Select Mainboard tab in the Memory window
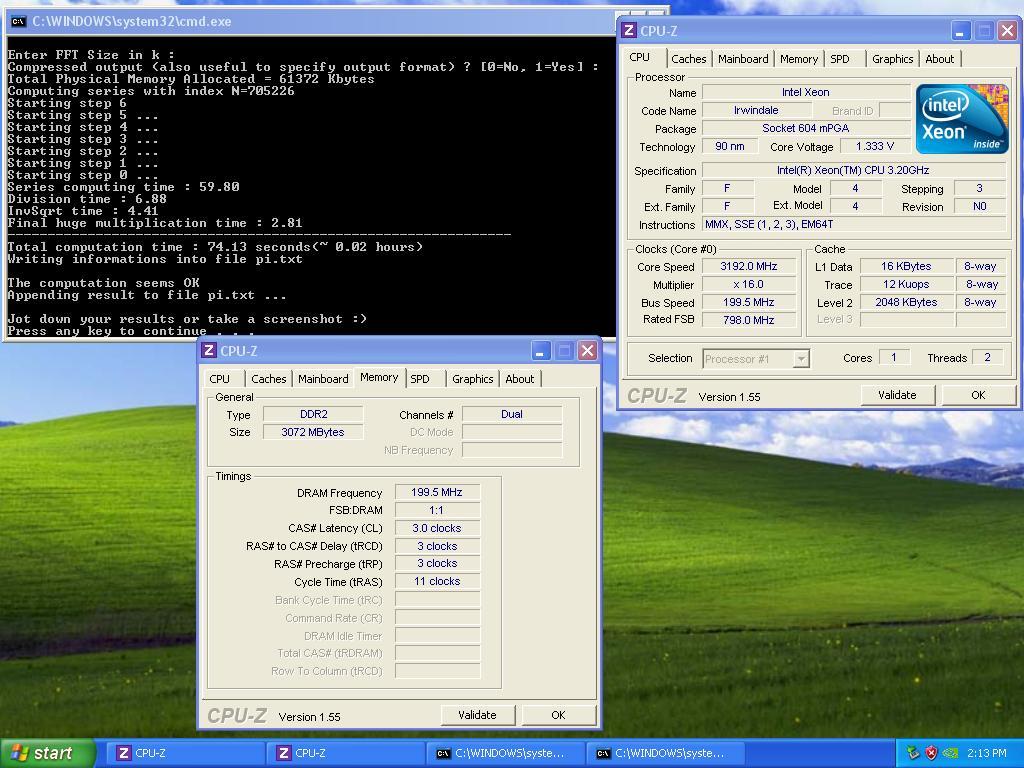Image resolution: width=1024 pixels, height=768 pixels. pos(323,379)
